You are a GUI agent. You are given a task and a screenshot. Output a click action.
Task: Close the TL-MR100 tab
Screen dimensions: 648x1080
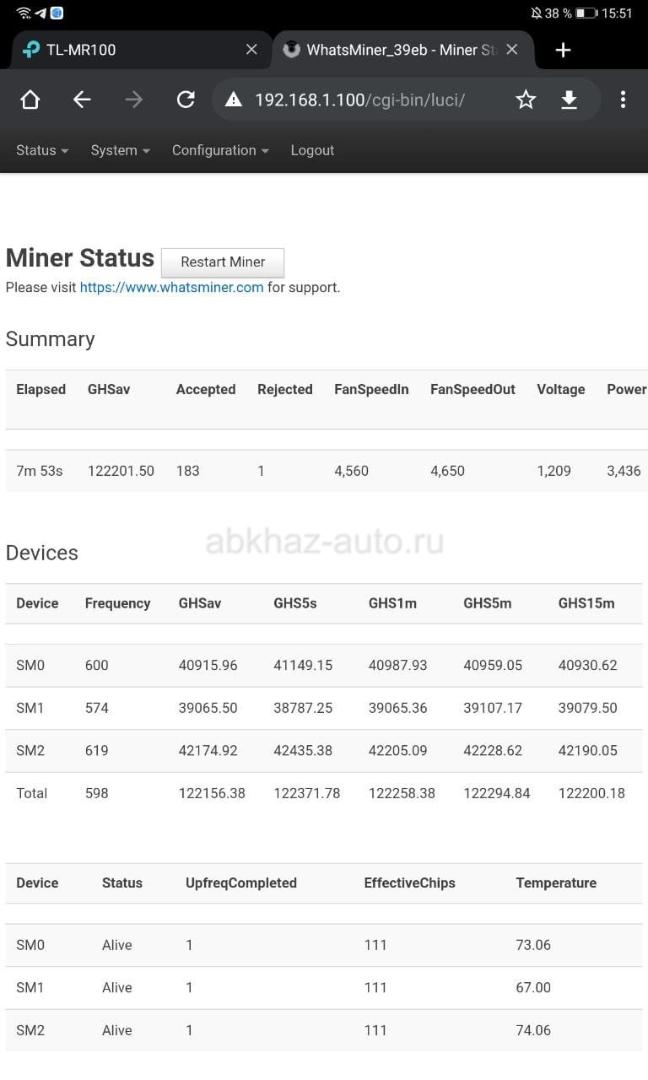[251, 50]
